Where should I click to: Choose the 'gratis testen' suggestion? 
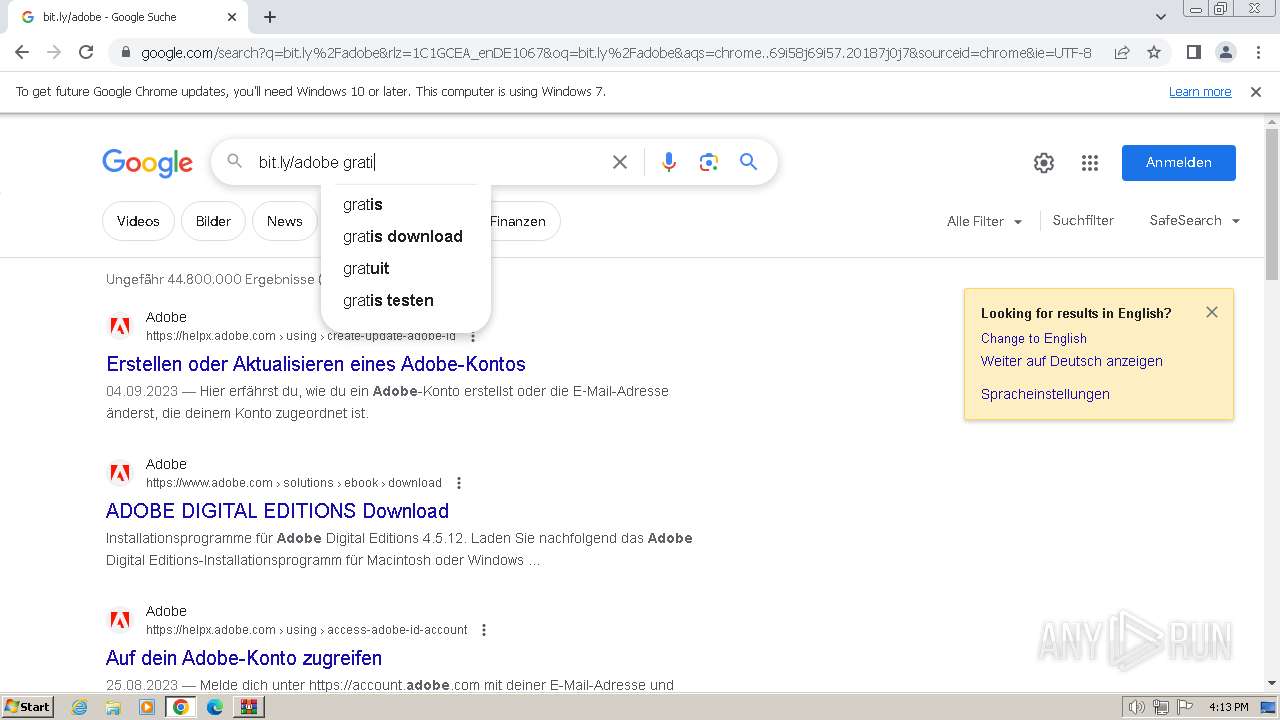coord(406,300)
